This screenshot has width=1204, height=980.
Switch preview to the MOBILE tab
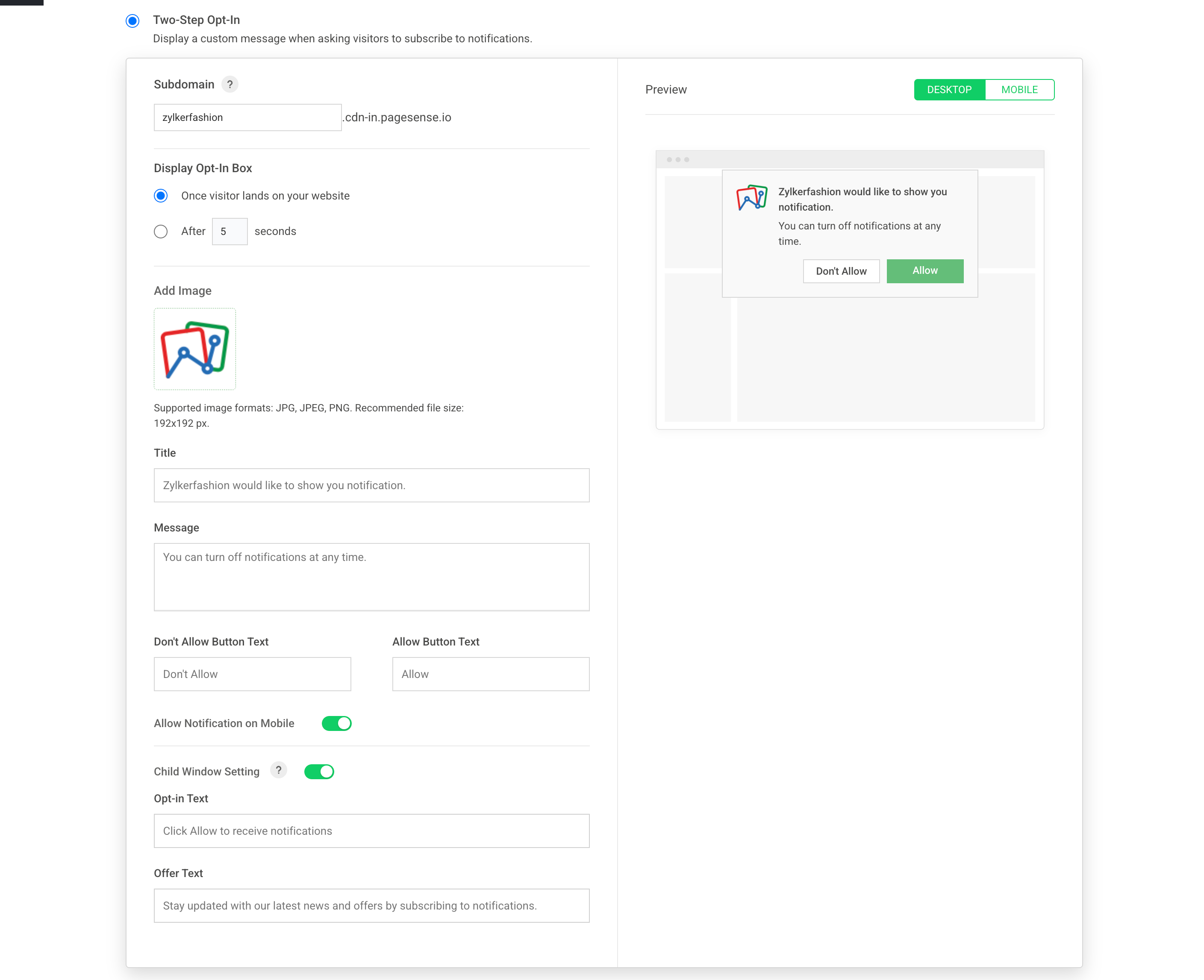click(x=1019, y=90)
